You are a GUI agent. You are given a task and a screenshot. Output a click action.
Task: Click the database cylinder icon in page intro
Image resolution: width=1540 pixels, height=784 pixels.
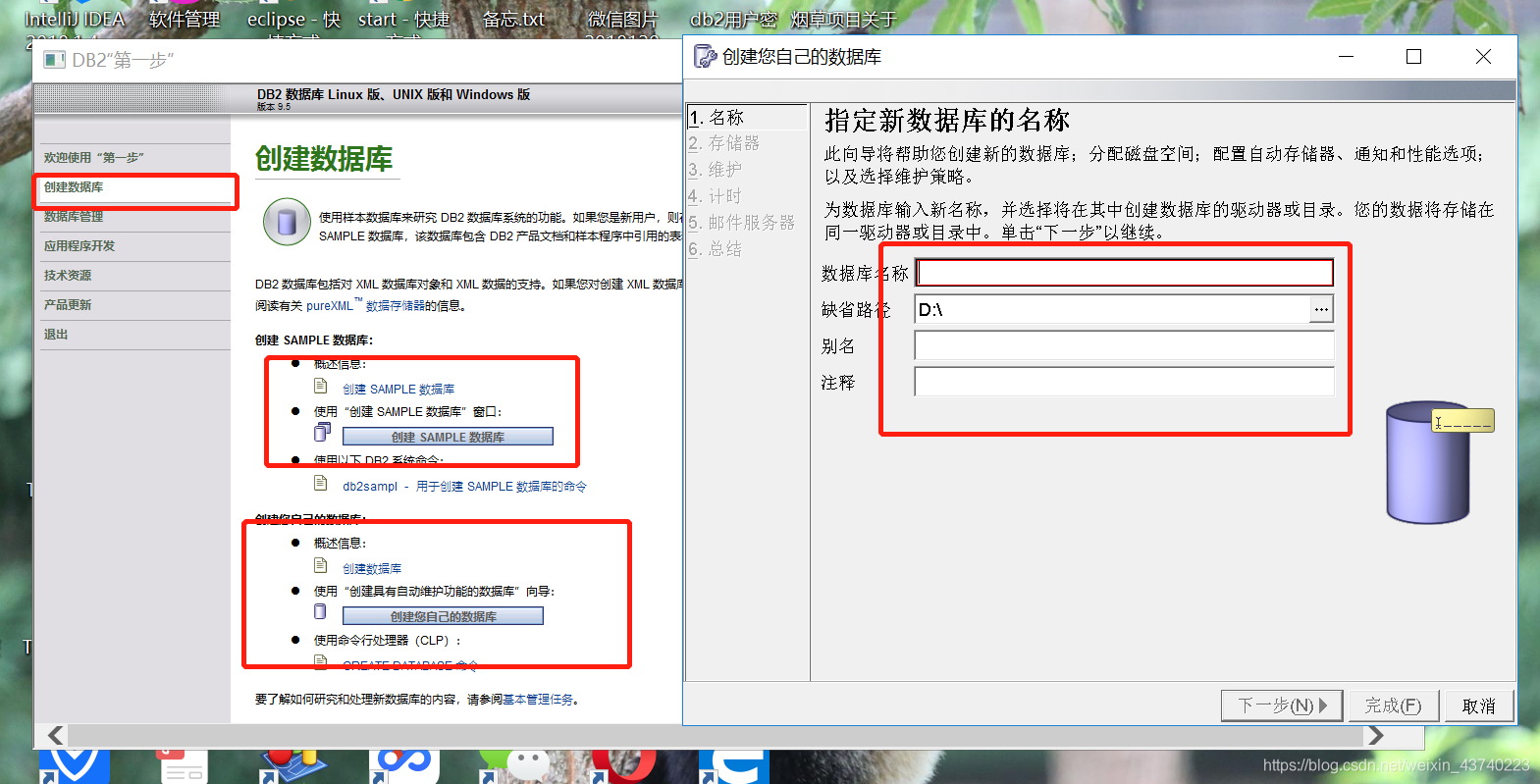[287, 222]
